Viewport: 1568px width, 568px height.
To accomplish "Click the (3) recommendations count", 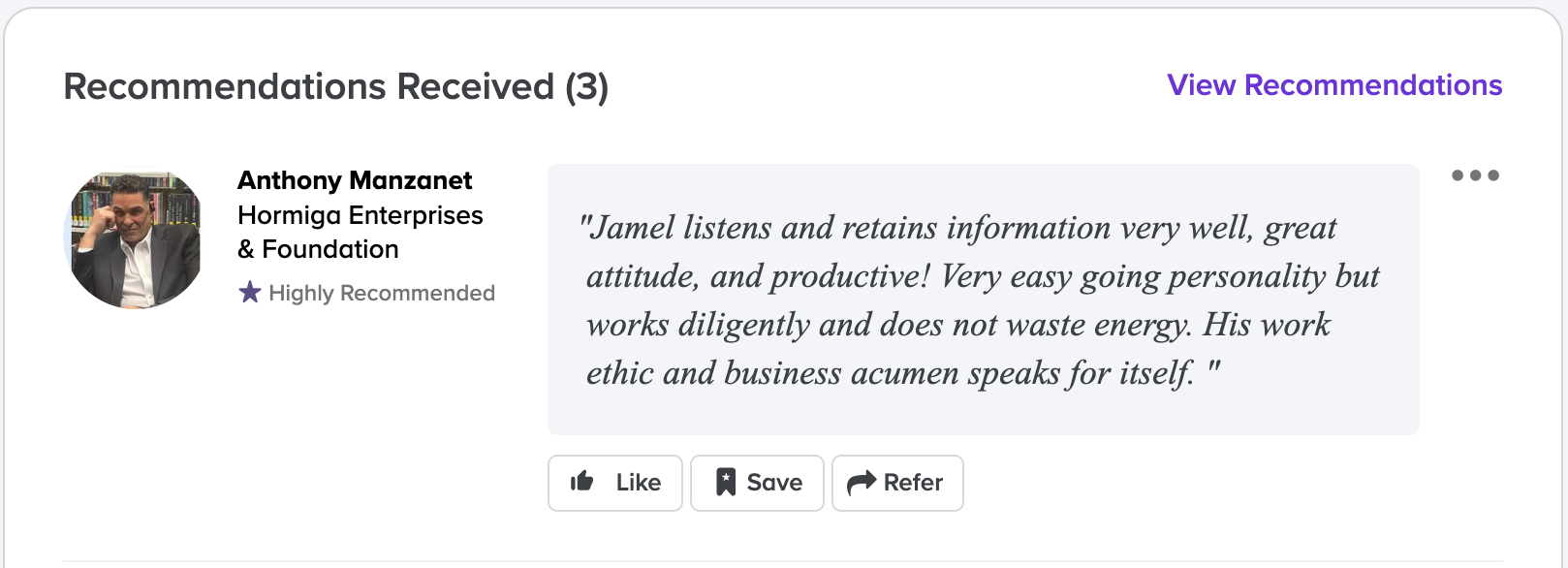I will [587, 87].
